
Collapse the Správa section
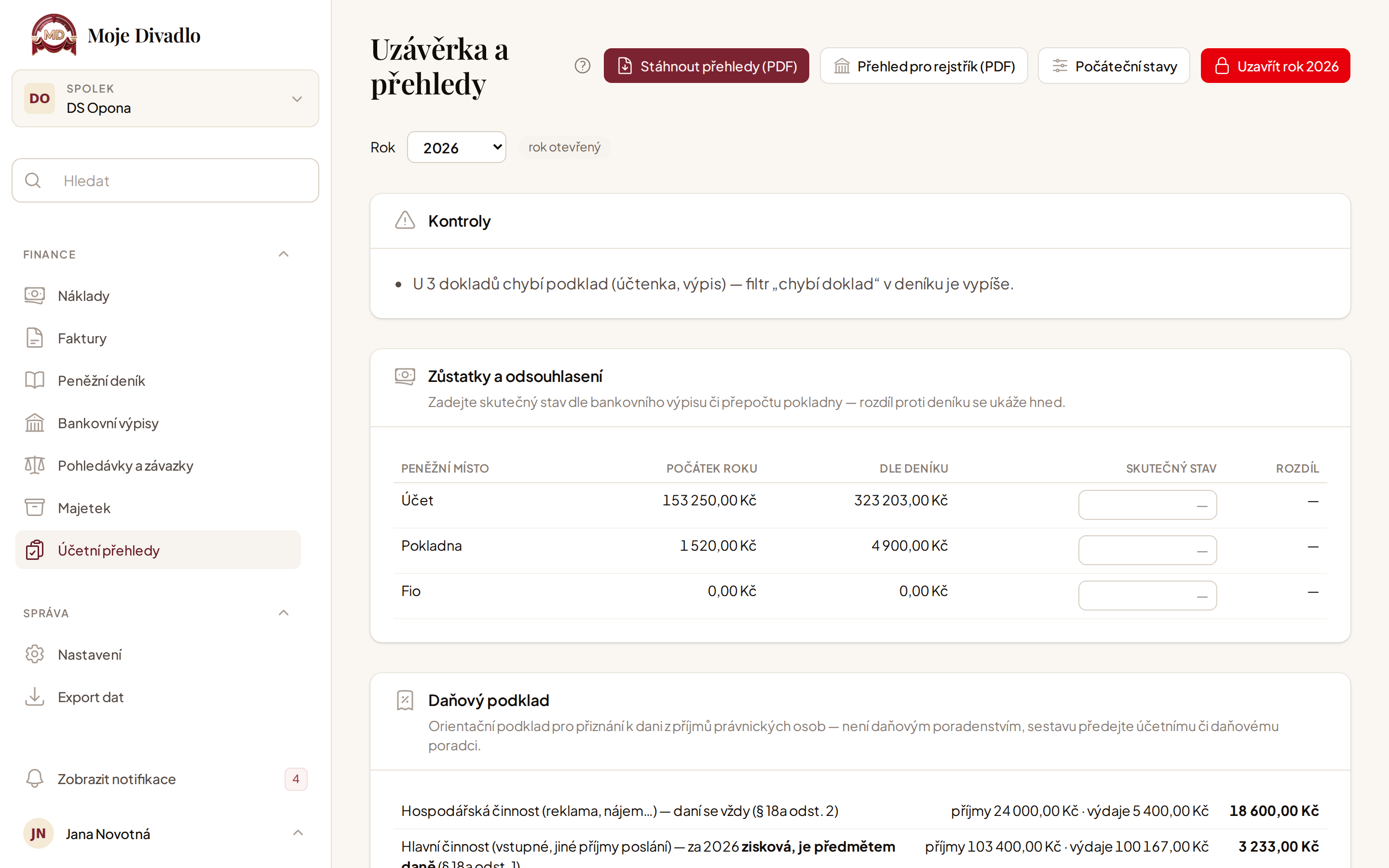tap(283, 613)
